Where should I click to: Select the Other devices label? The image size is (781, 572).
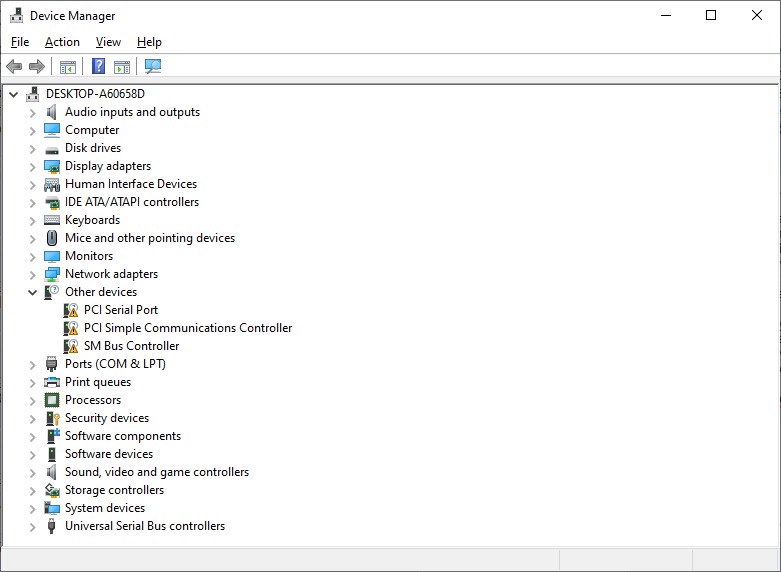[x=101, y=292]
